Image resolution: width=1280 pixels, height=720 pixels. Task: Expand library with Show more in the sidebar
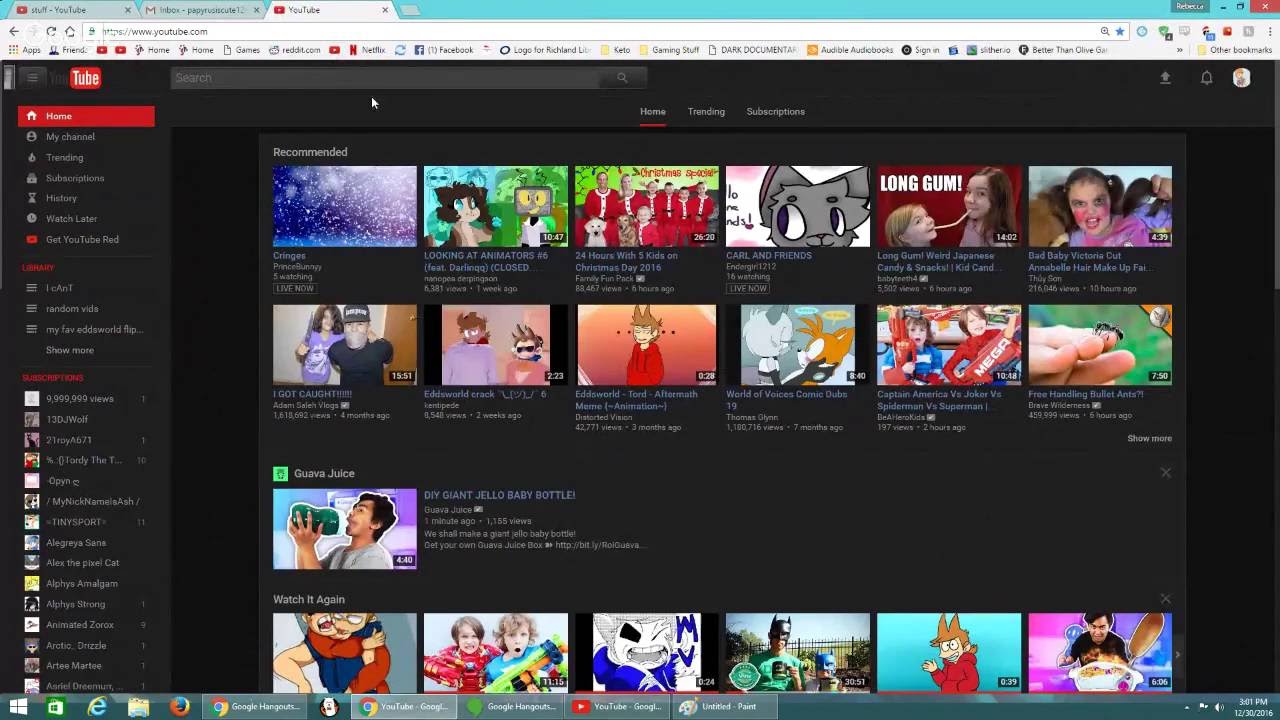[70, 350]
